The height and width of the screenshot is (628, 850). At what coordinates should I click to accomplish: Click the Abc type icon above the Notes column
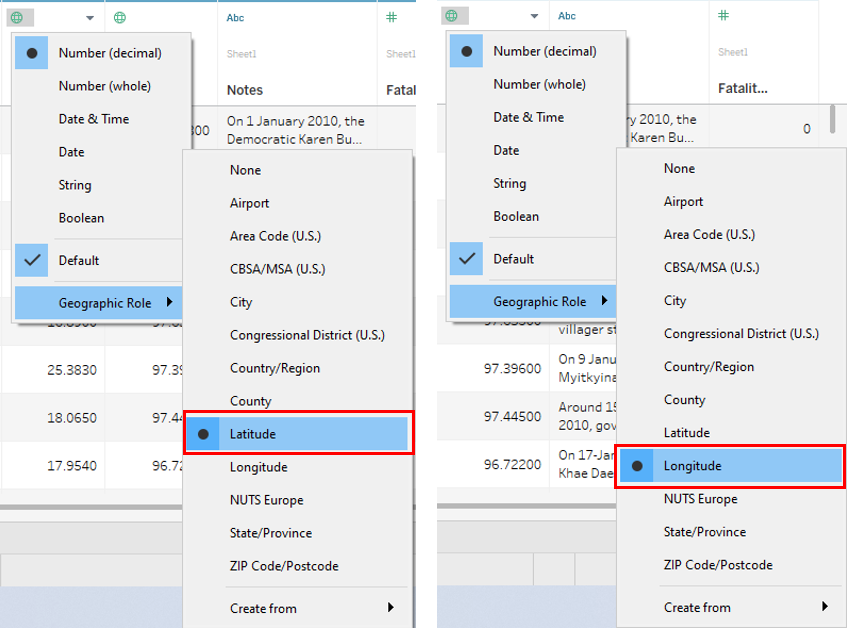tap(235, 18)
